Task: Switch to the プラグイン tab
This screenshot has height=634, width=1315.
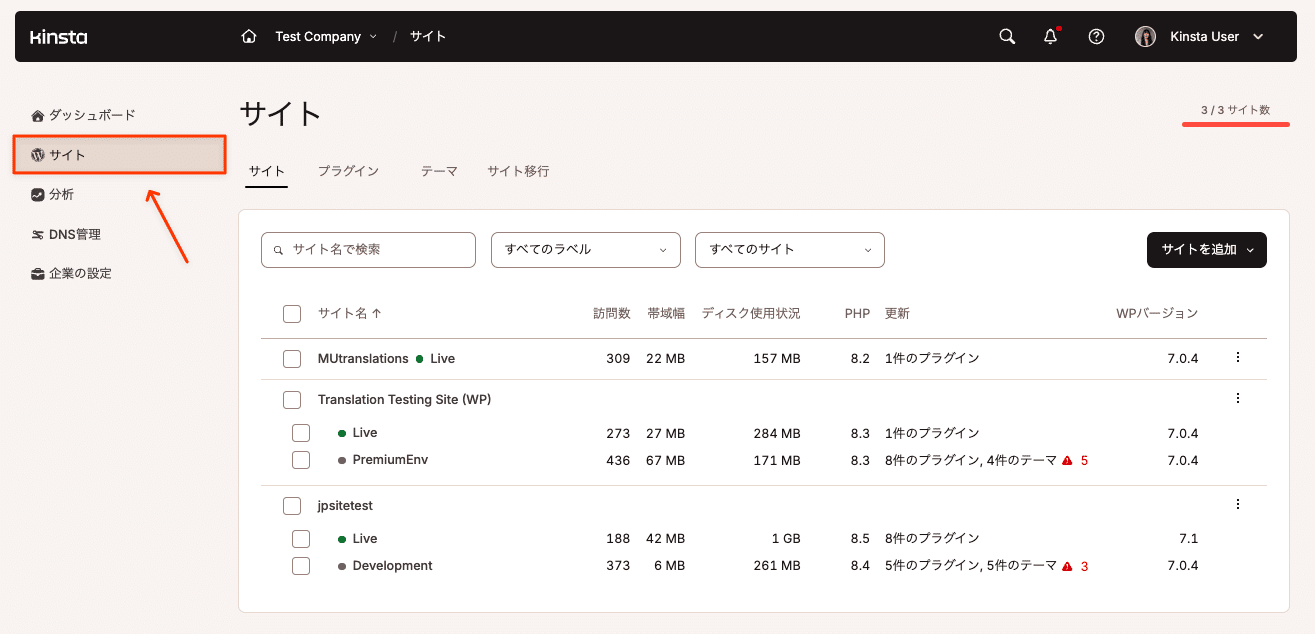Action: click(348, 171)
